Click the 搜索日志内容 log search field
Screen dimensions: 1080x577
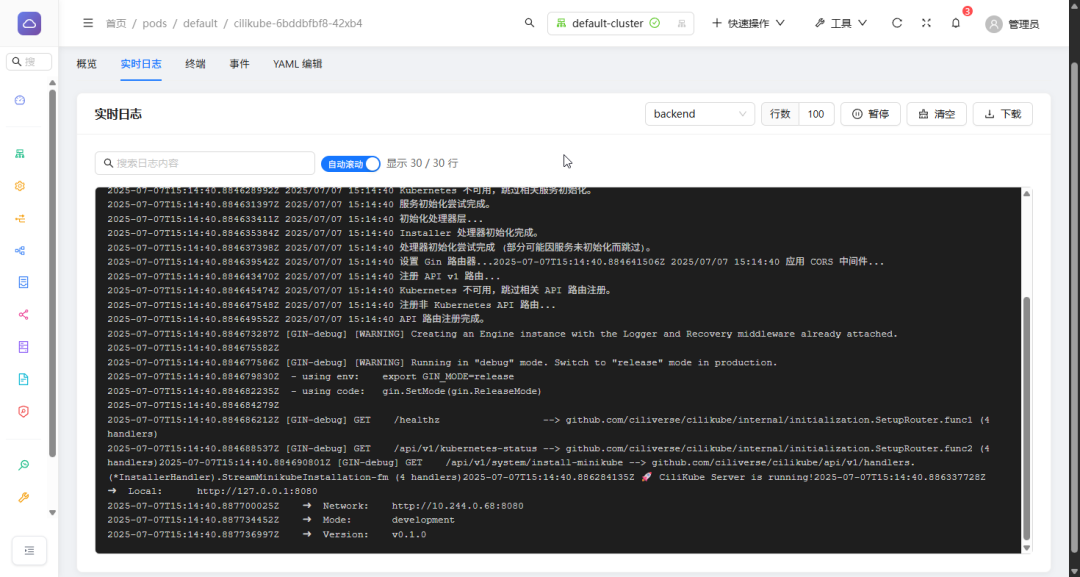point(205,161)
